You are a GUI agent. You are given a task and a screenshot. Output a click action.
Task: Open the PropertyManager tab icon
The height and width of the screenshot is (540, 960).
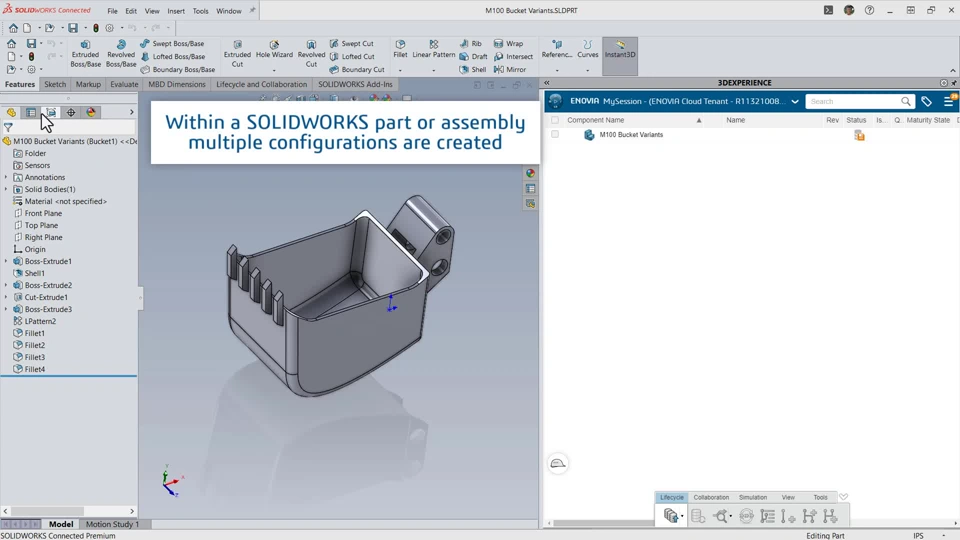pyautogui.click(x=31, y=113)
